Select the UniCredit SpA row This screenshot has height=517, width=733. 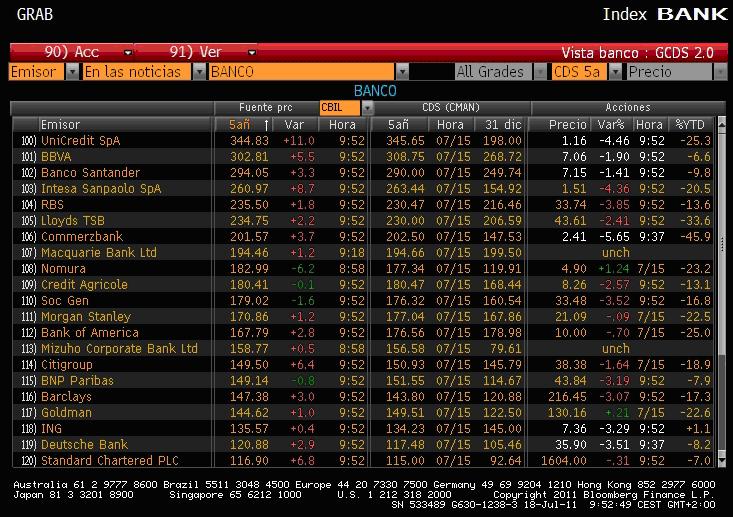(363, 141)
